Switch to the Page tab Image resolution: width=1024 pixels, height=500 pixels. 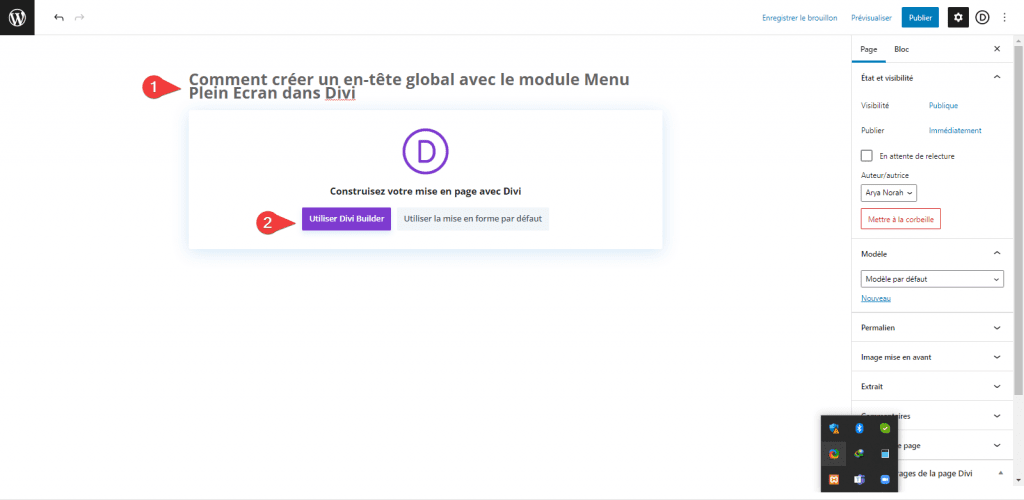click(869, 49)
